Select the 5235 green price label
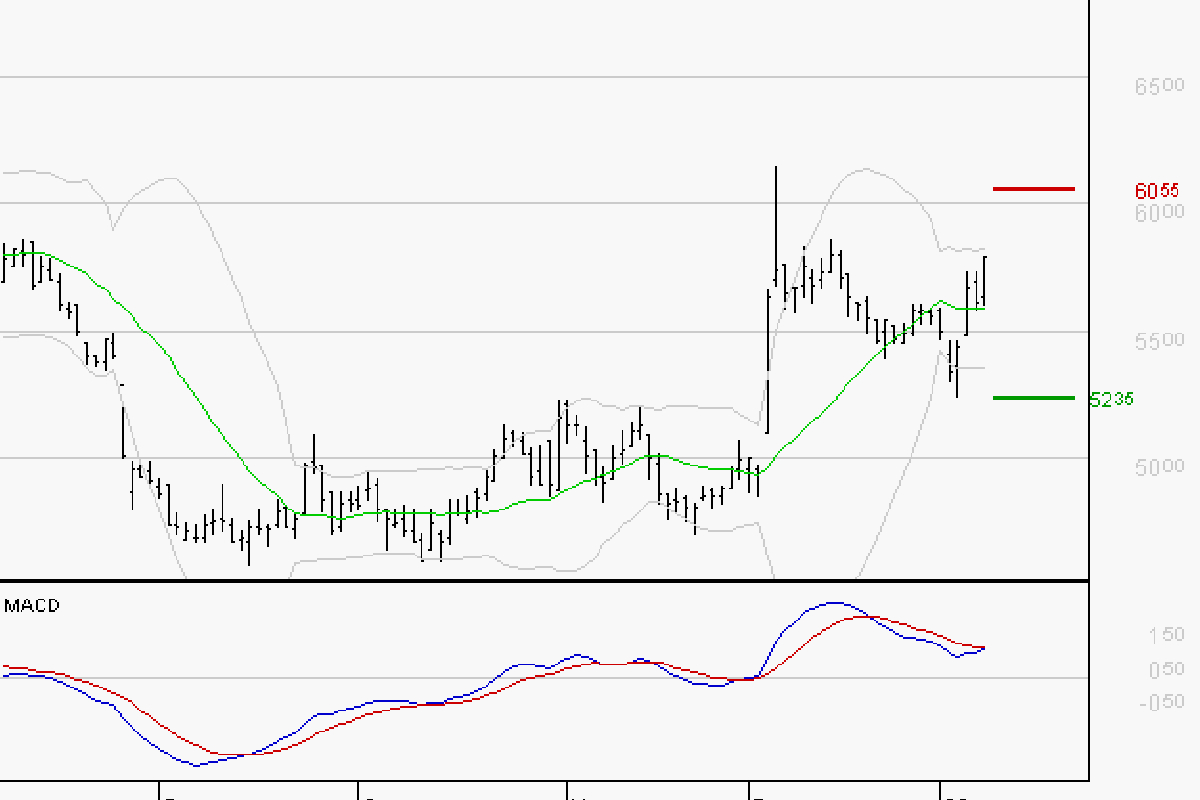 click(x=1111, y=399)
